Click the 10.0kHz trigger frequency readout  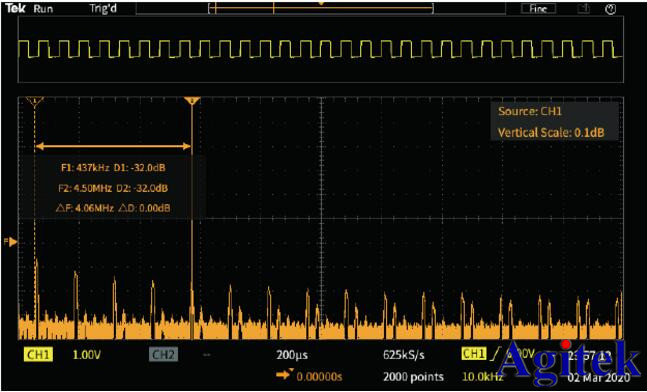click(482, 377)
